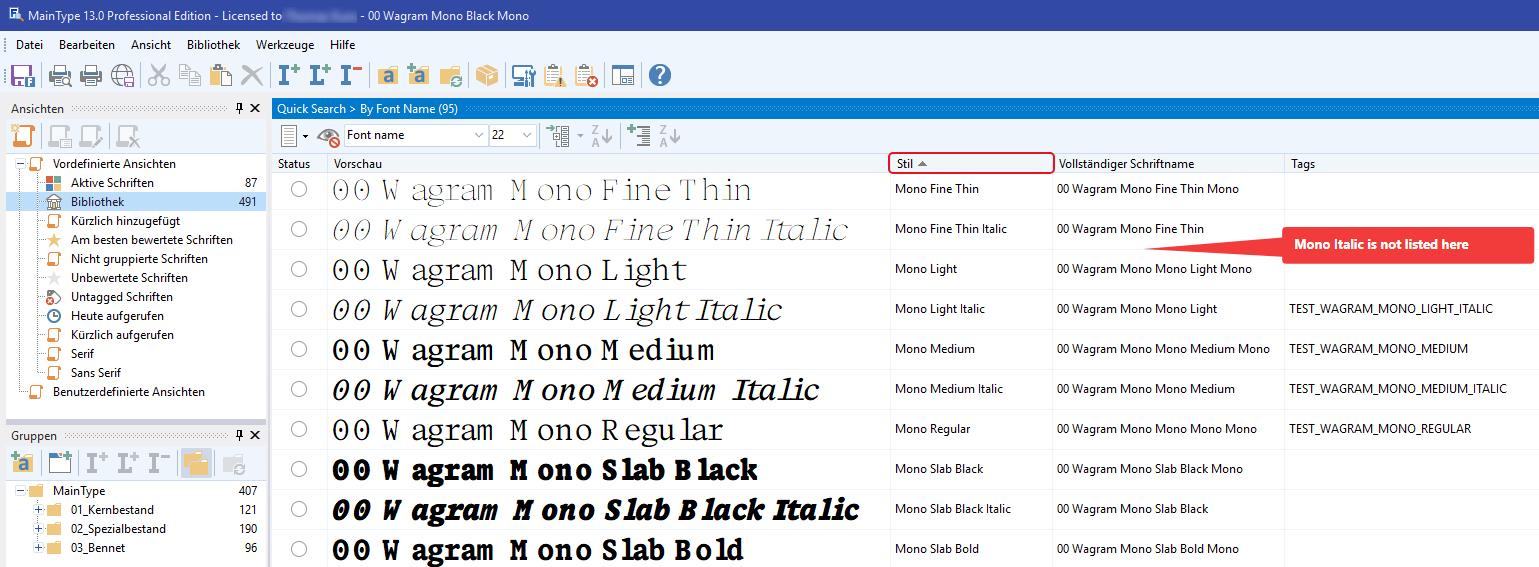Click the folder with green refresh arrows in main toolbar

pos(450,75)
